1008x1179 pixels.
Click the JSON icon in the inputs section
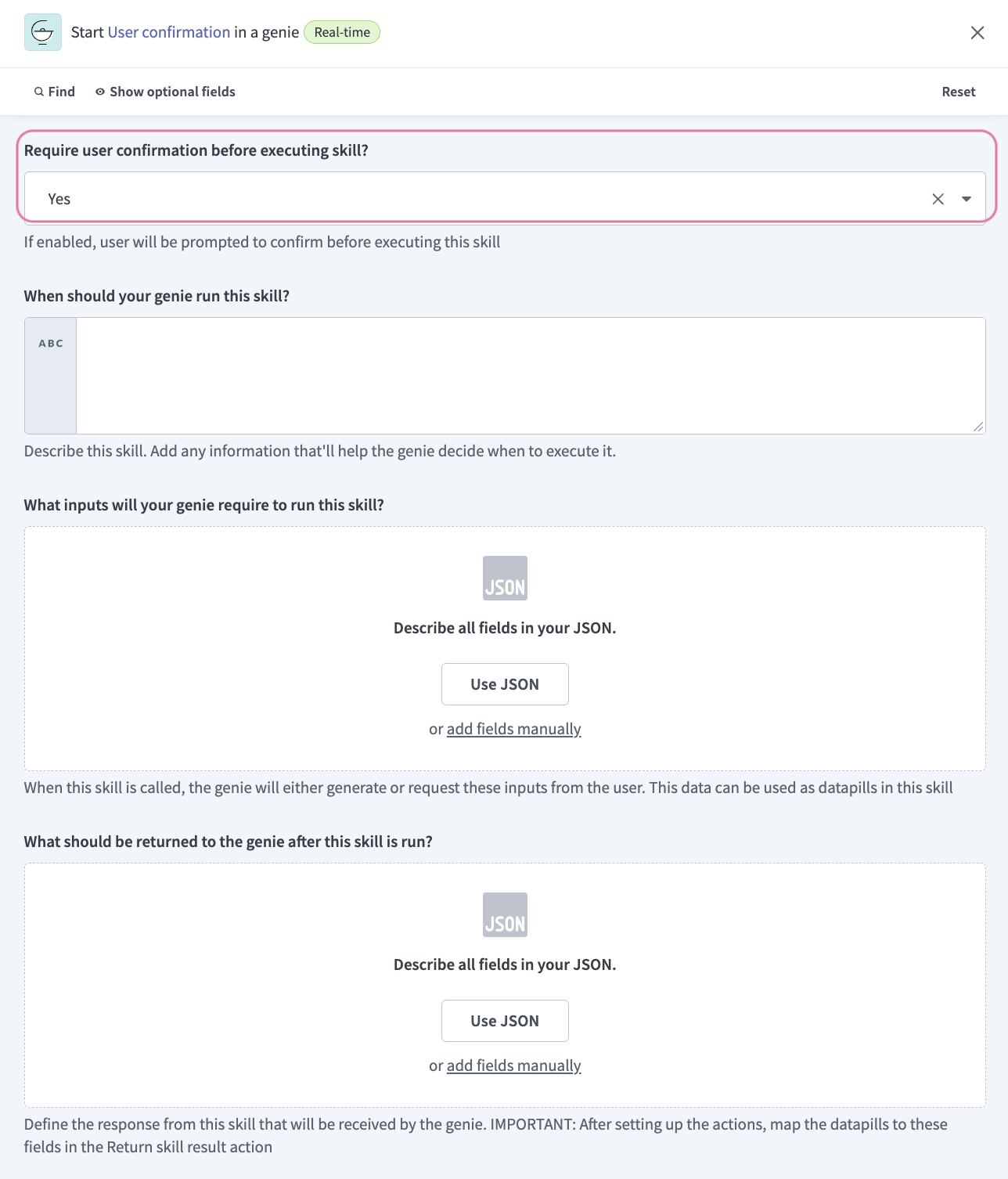pos(505,578)
